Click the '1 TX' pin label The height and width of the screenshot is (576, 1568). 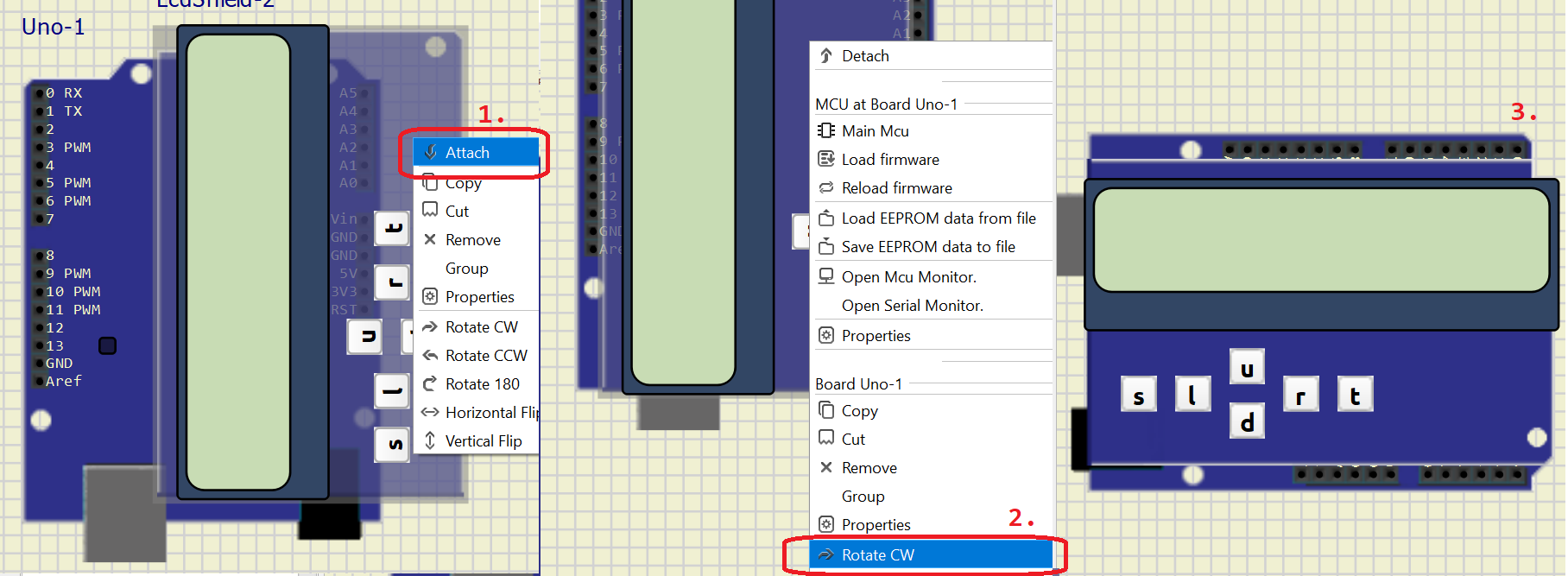click(64, 111)
